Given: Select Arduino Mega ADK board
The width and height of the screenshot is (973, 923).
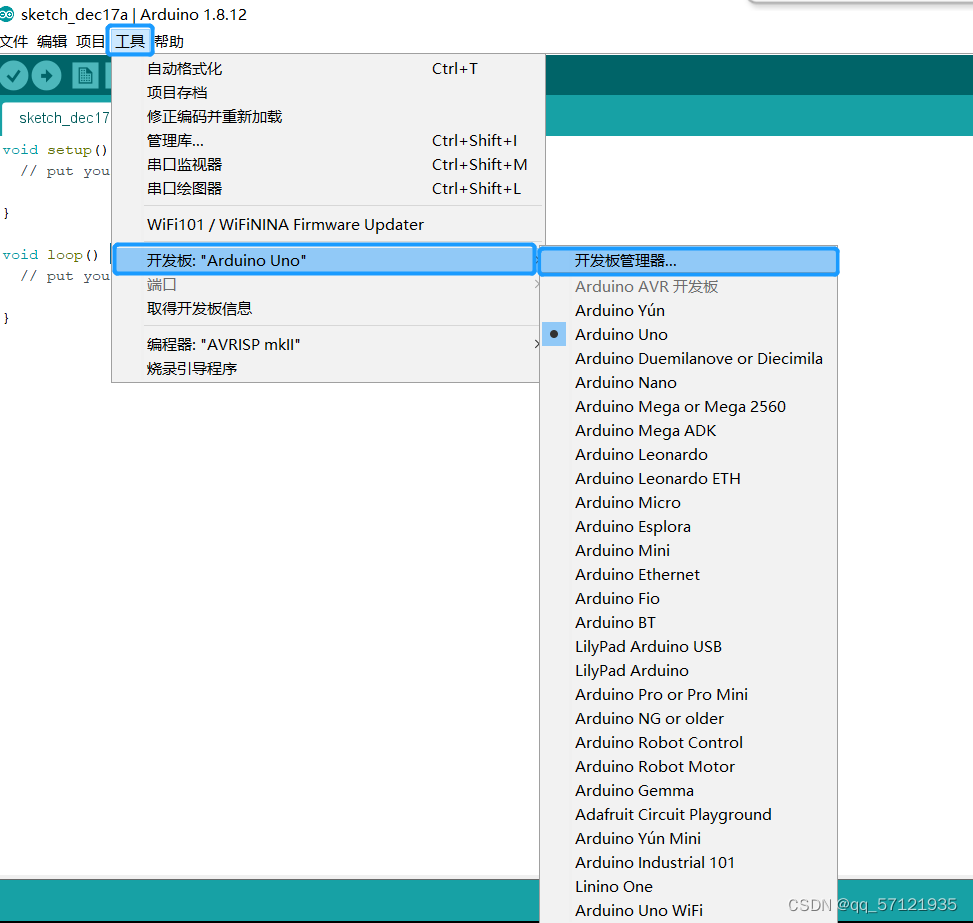Looking at the screenshot, I should point(689,431).
